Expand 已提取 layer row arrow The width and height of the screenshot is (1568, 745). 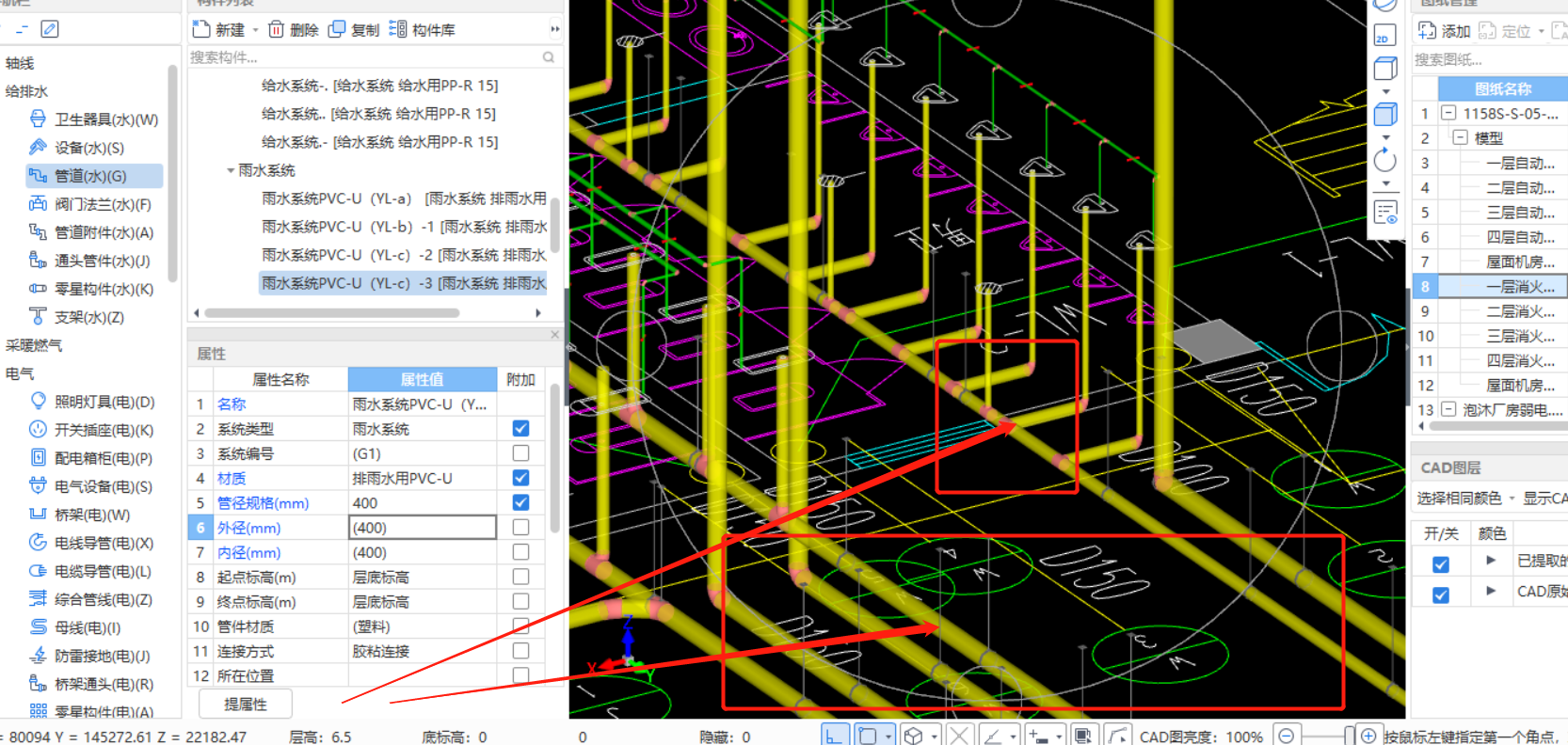1490,561
